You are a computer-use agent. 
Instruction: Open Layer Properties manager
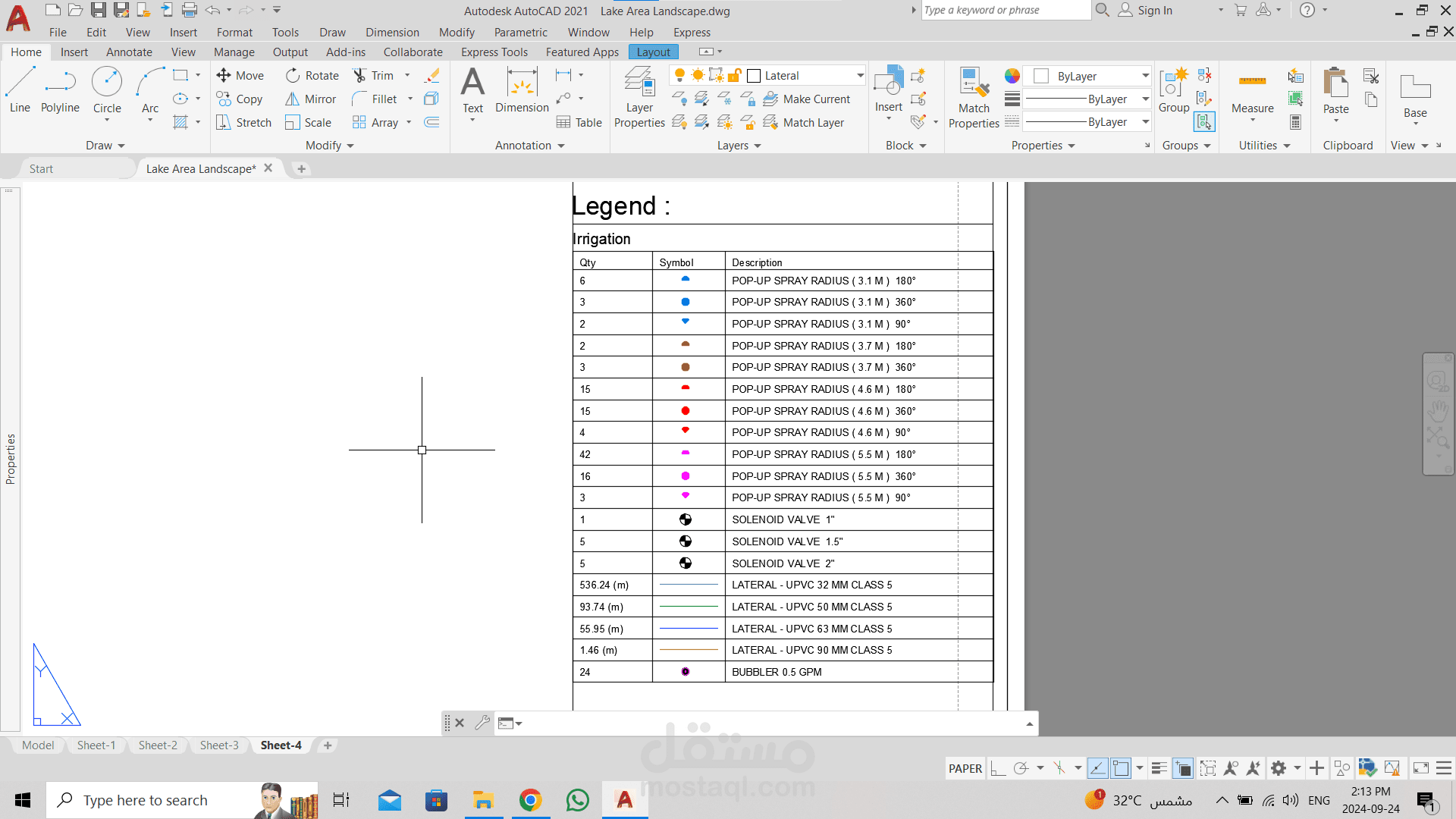coord(639,97)
